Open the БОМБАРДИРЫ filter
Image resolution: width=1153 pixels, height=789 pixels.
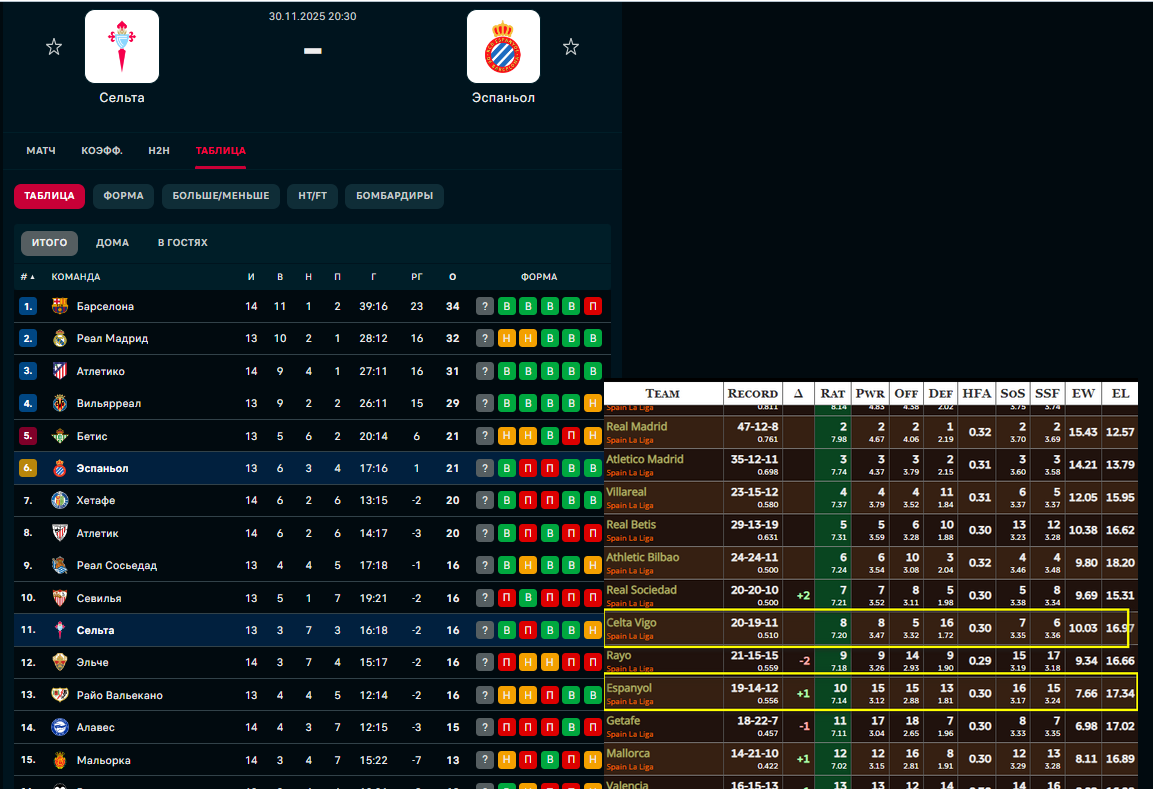tap(394, 196)
